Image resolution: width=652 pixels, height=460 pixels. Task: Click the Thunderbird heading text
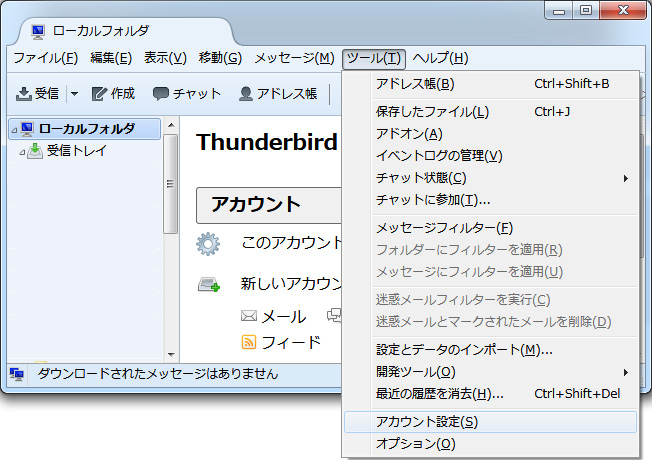click(267, 142)
